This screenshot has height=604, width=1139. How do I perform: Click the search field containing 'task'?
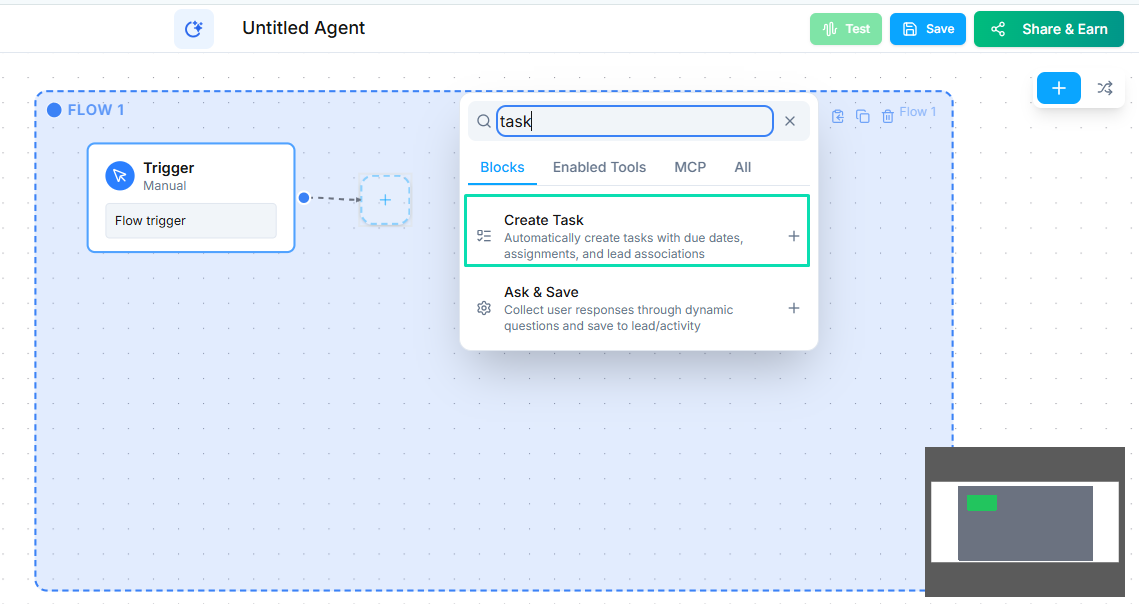[x=634, y=120]
